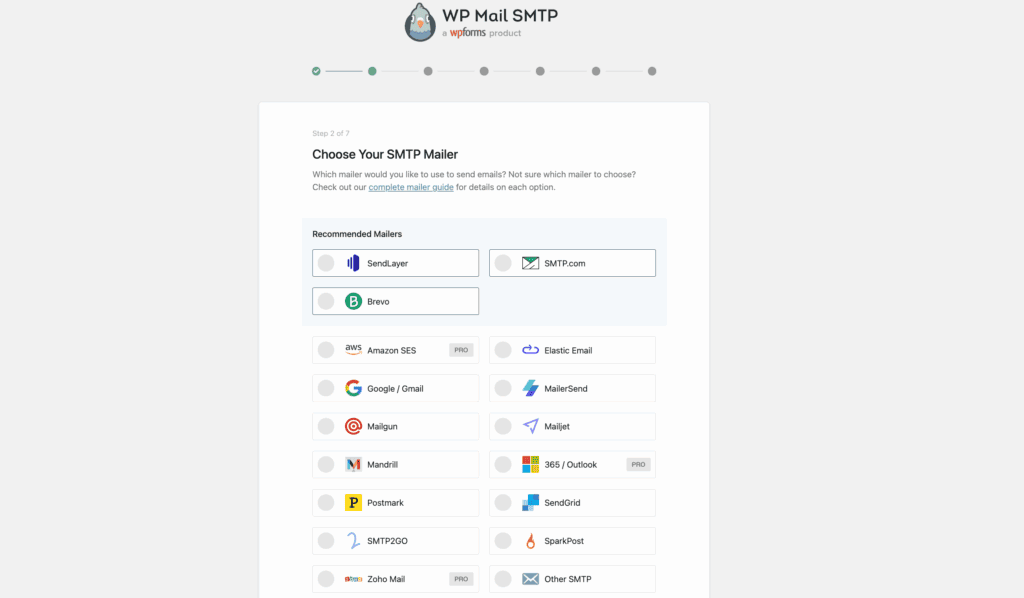Select the SMTP.com radio button

pos(503,263)
